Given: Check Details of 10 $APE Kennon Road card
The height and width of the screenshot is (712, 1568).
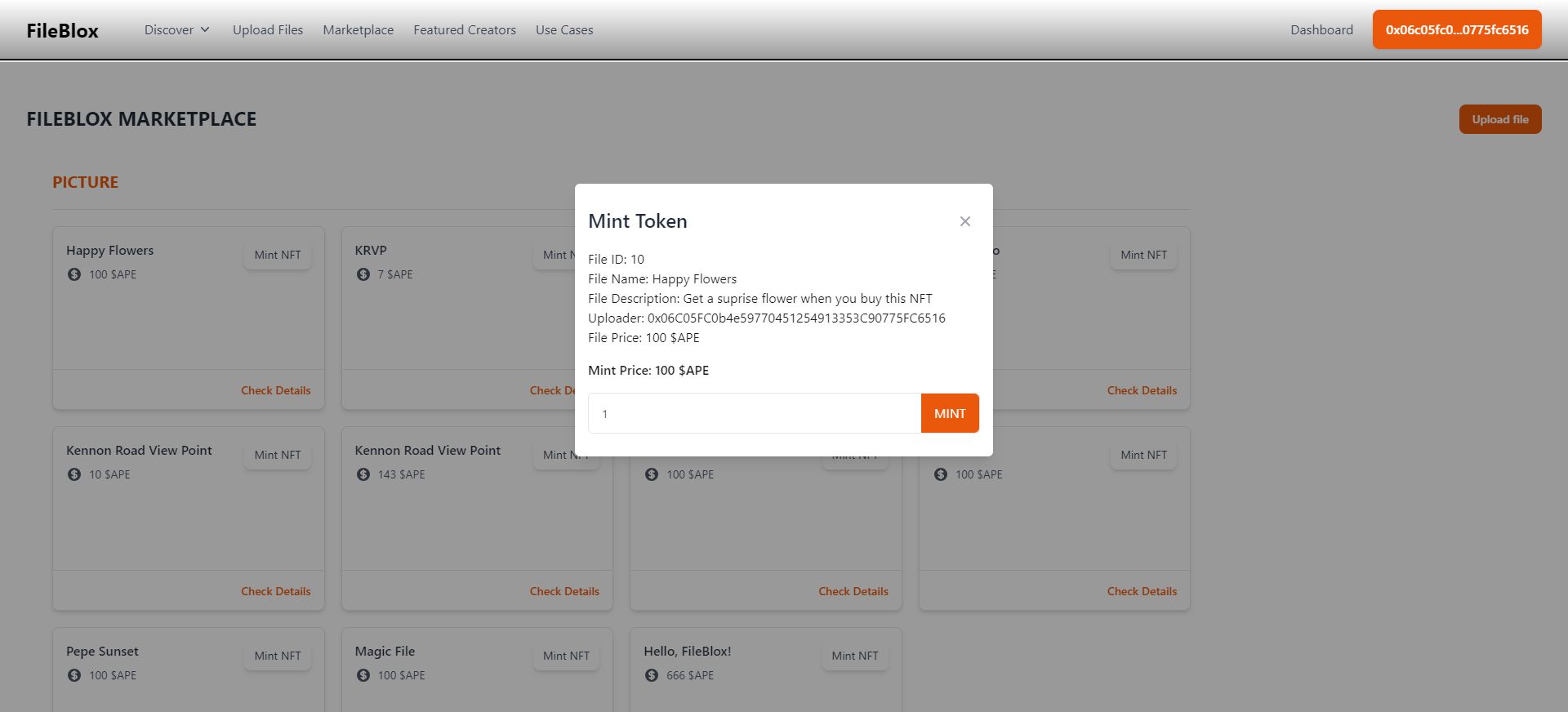Looking at the screenshot, I should coord(276,591).
